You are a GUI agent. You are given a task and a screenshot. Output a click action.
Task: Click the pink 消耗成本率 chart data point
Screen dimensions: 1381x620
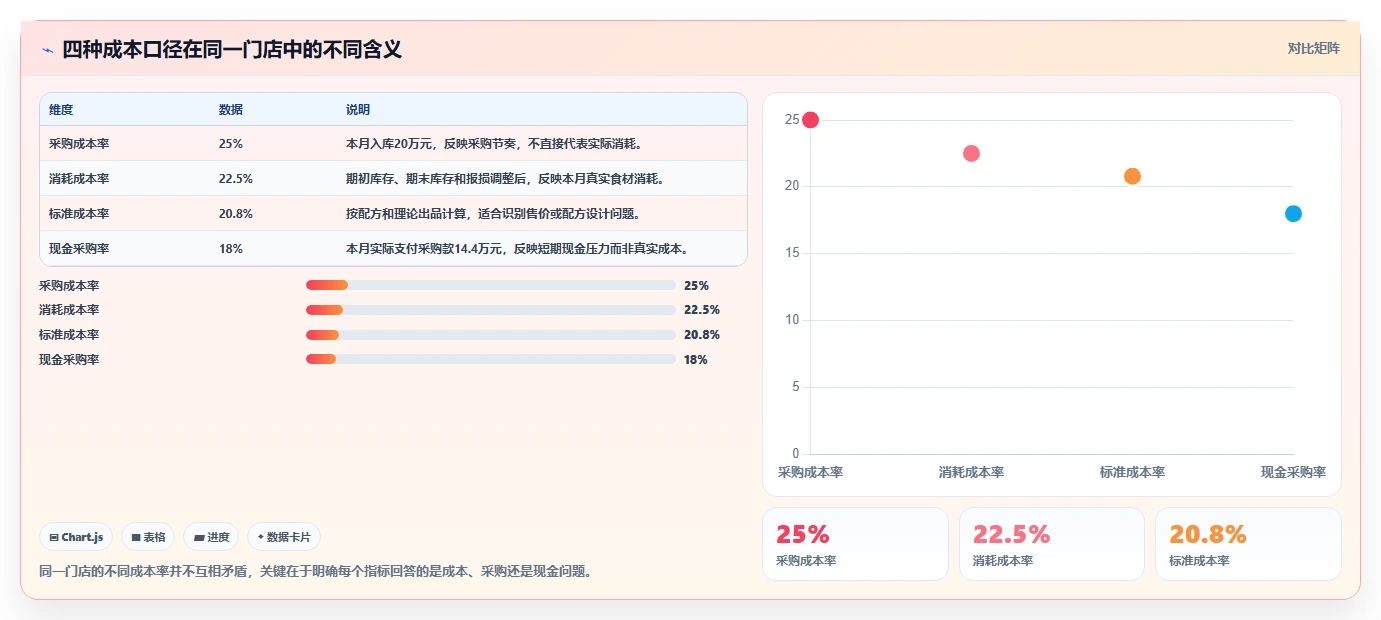(971, 153)
